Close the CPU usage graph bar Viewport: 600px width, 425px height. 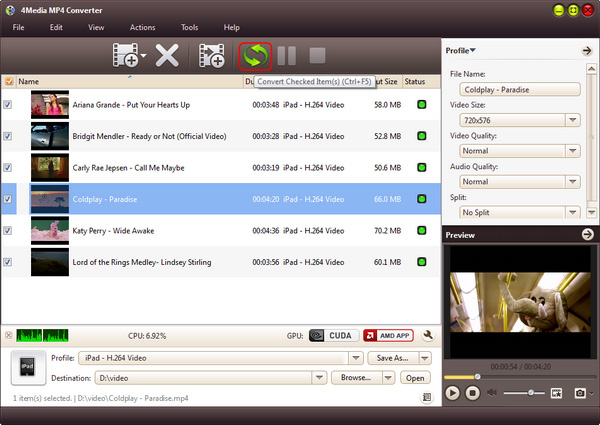(x=8, y=335)
